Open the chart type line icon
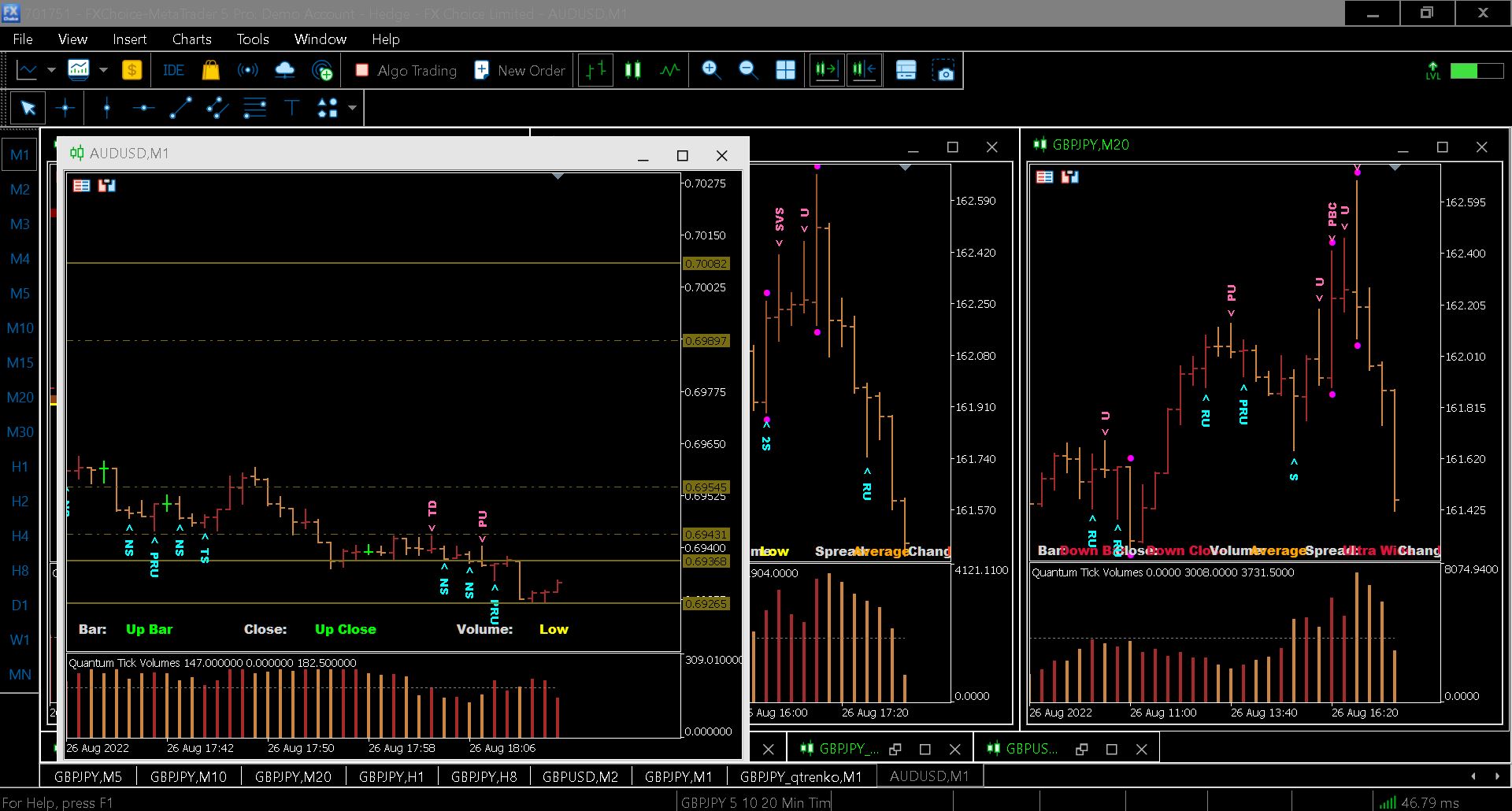 click(27, 70)
